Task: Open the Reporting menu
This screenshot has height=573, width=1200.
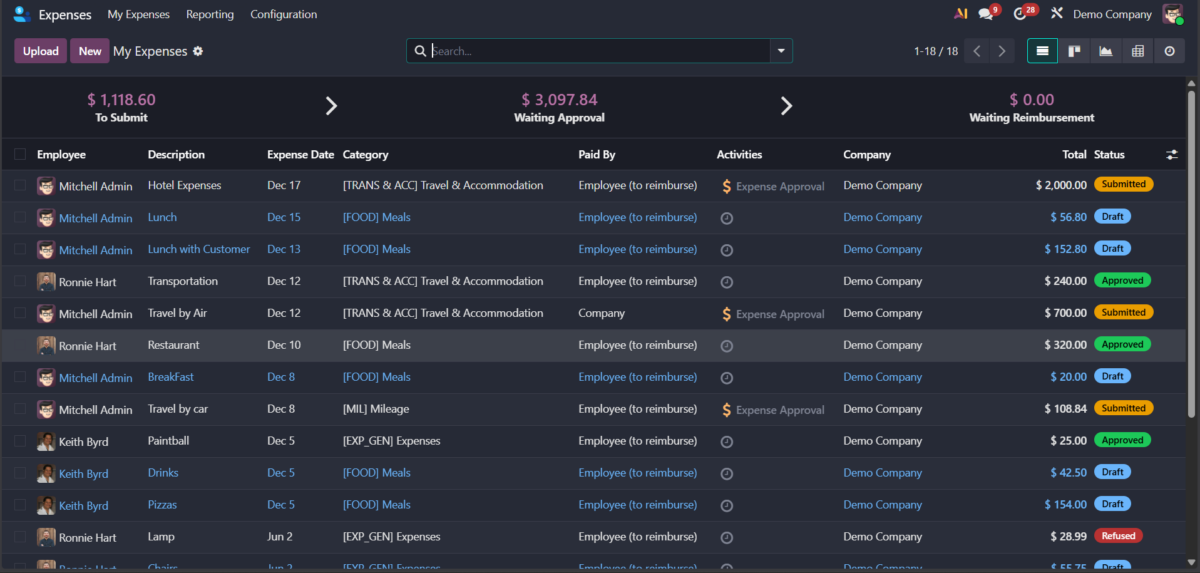Action: pyautogui.click(x=210, y=14)
